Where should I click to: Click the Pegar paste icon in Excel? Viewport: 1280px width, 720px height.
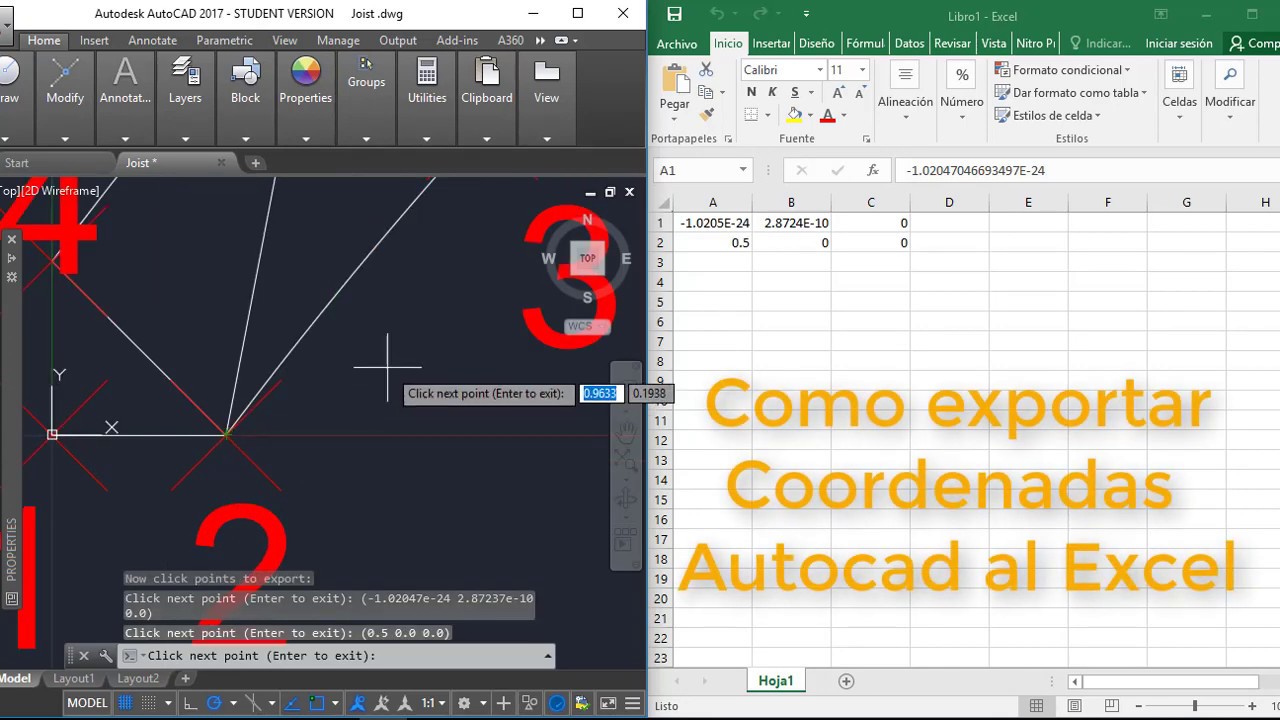(675, 80)
